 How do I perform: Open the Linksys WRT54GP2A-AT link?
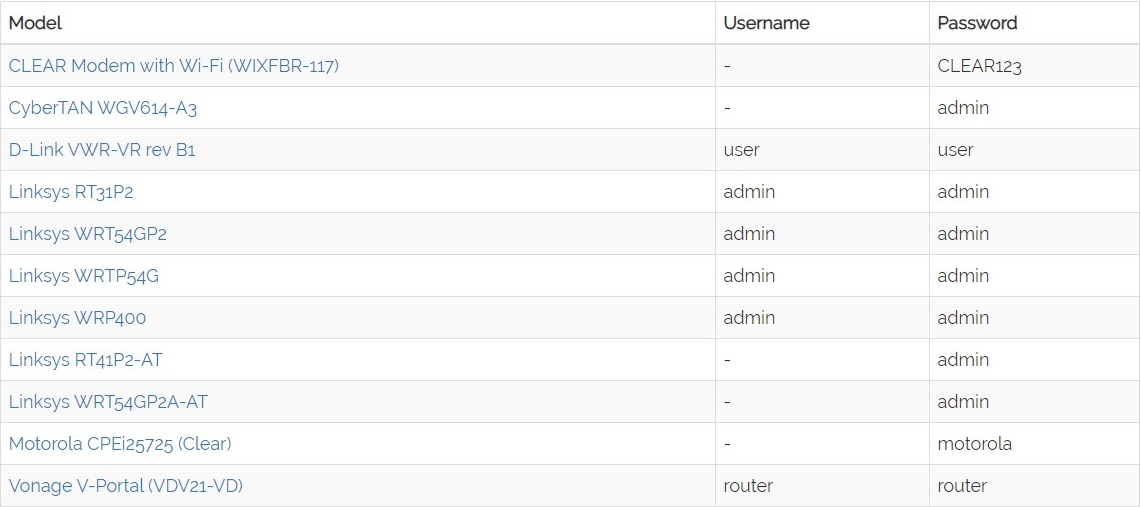[x=108, y=402]
